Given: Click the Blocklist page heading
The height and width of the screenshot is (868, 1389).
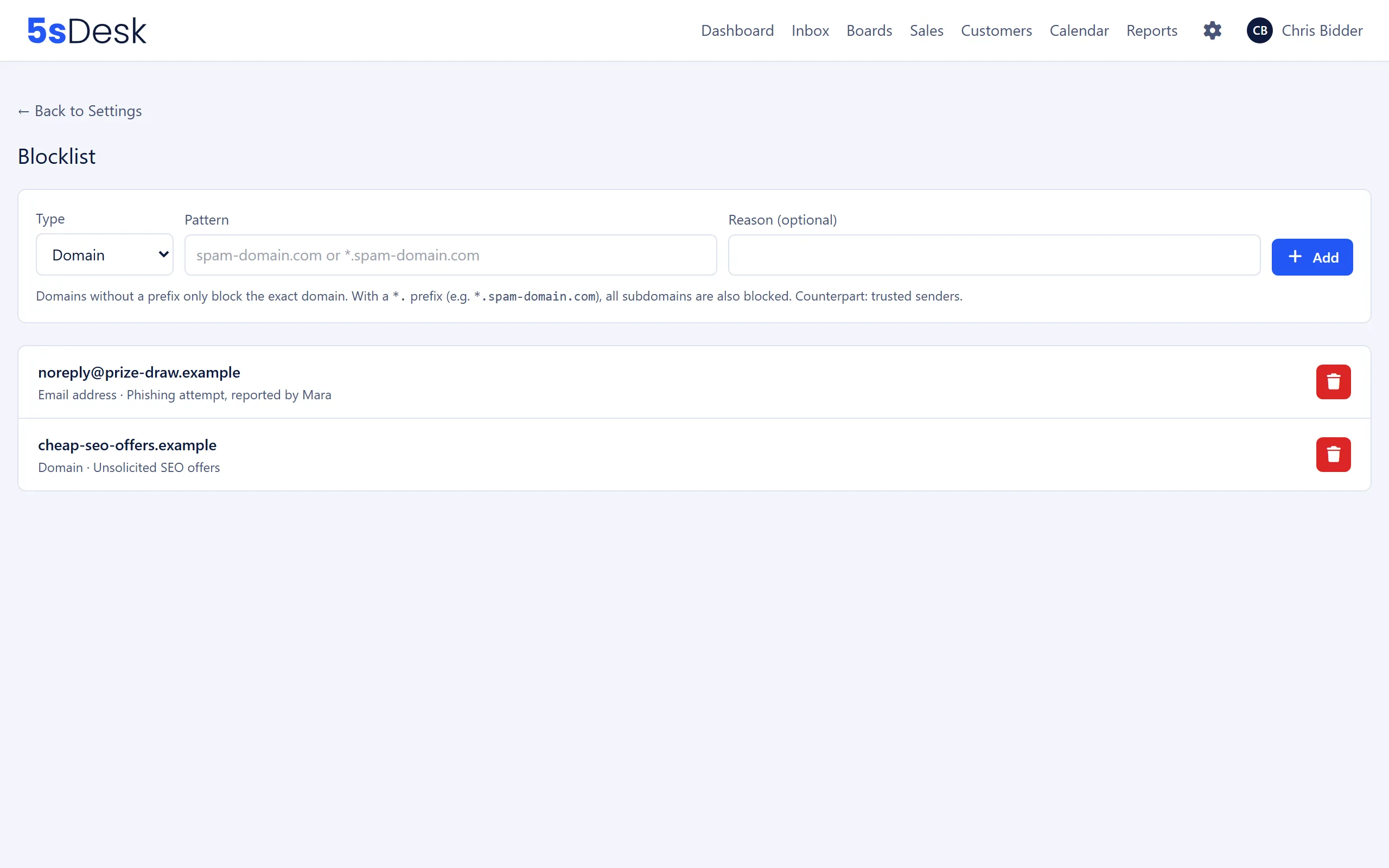Looking at the screenshot, I should pyautogui.click(x=56, y=156).
